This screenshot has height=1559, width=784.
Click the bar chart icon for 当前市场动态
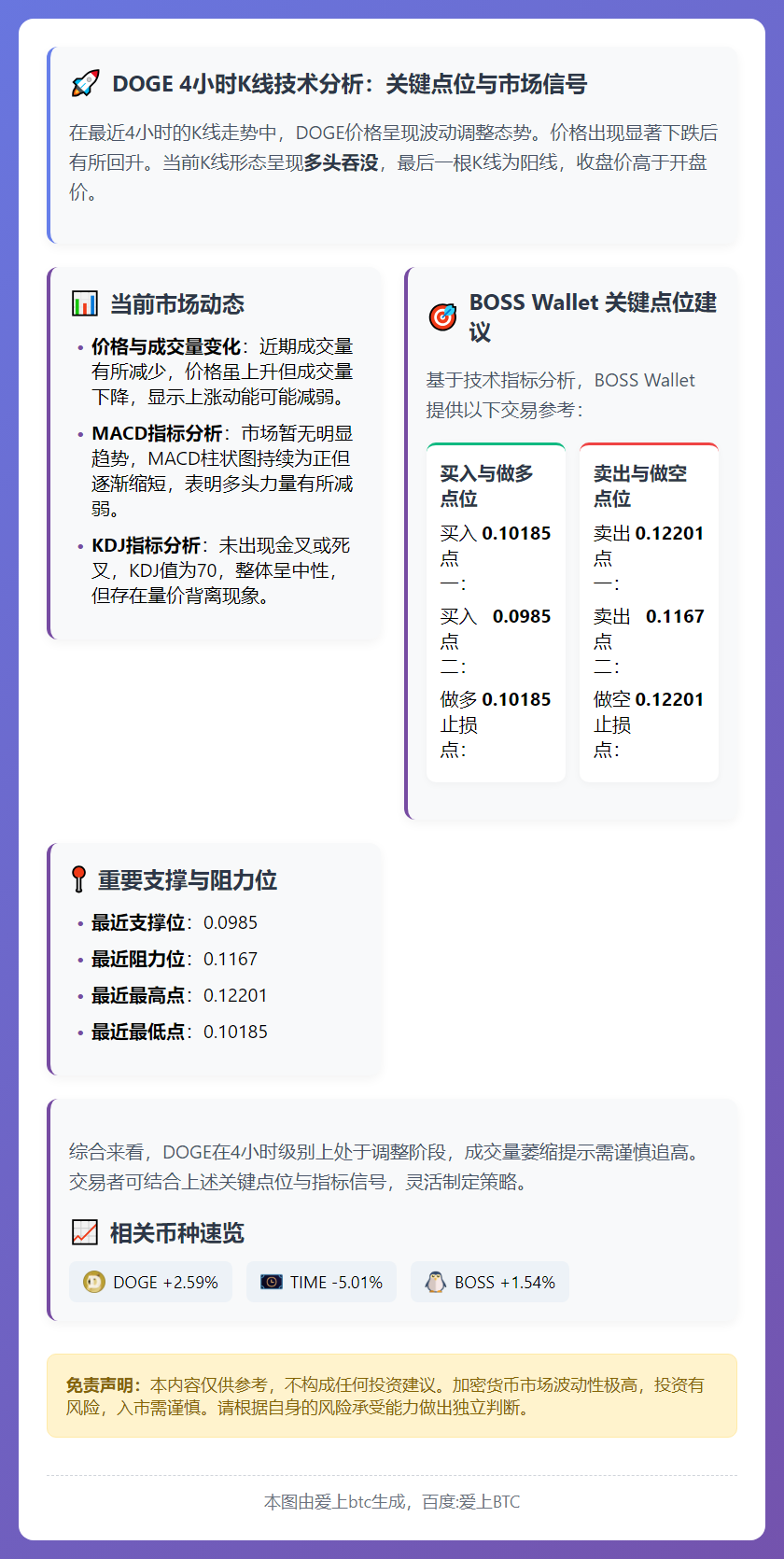(85, 304)
